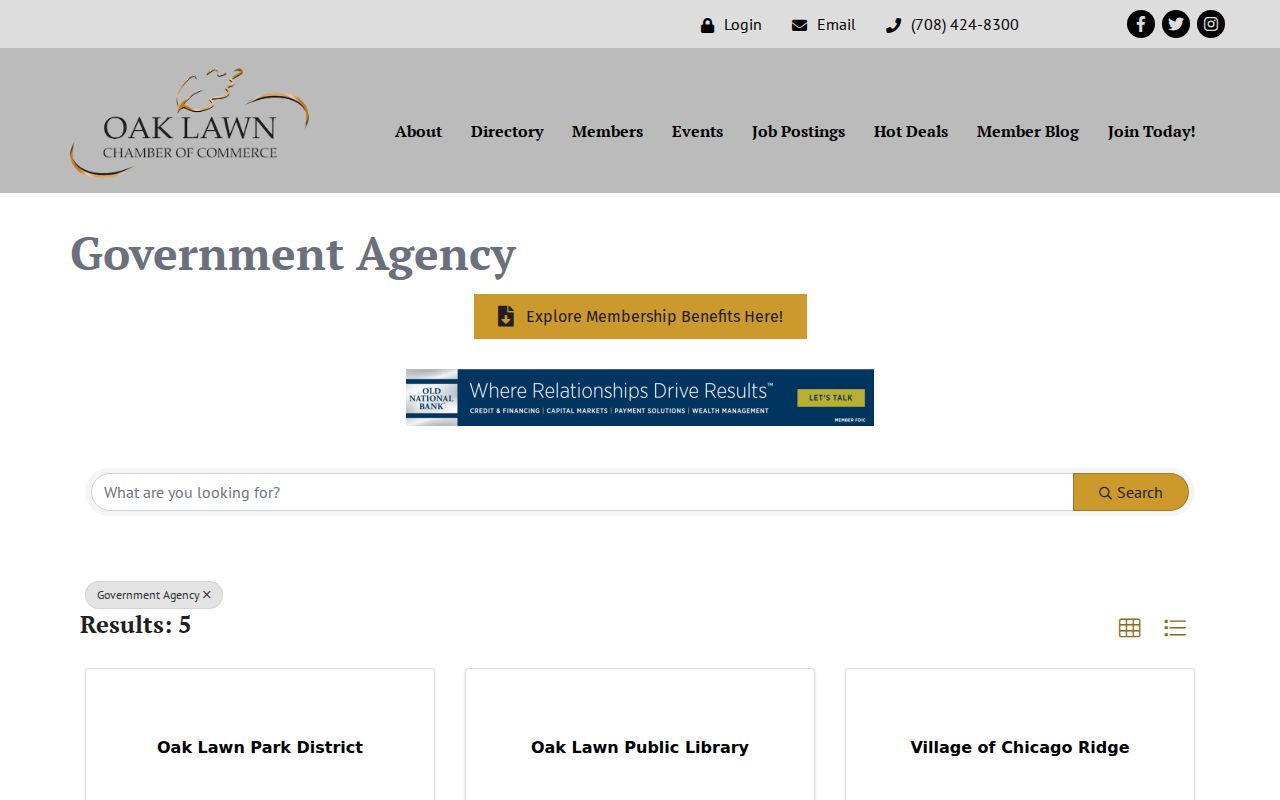This screenshot has height=800, width=1280.
Task: Call the (708) 424-8300 phone link
Action: (x=952, y=25)
